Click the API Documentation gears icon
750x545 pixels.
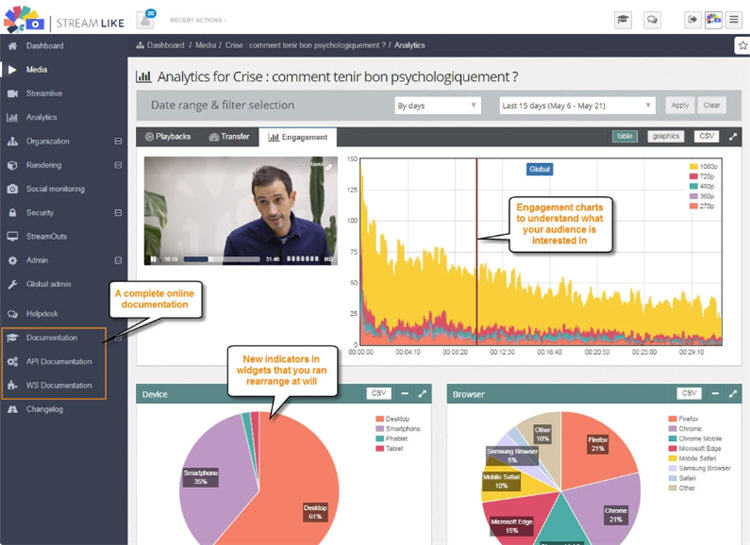click(12, 362)
